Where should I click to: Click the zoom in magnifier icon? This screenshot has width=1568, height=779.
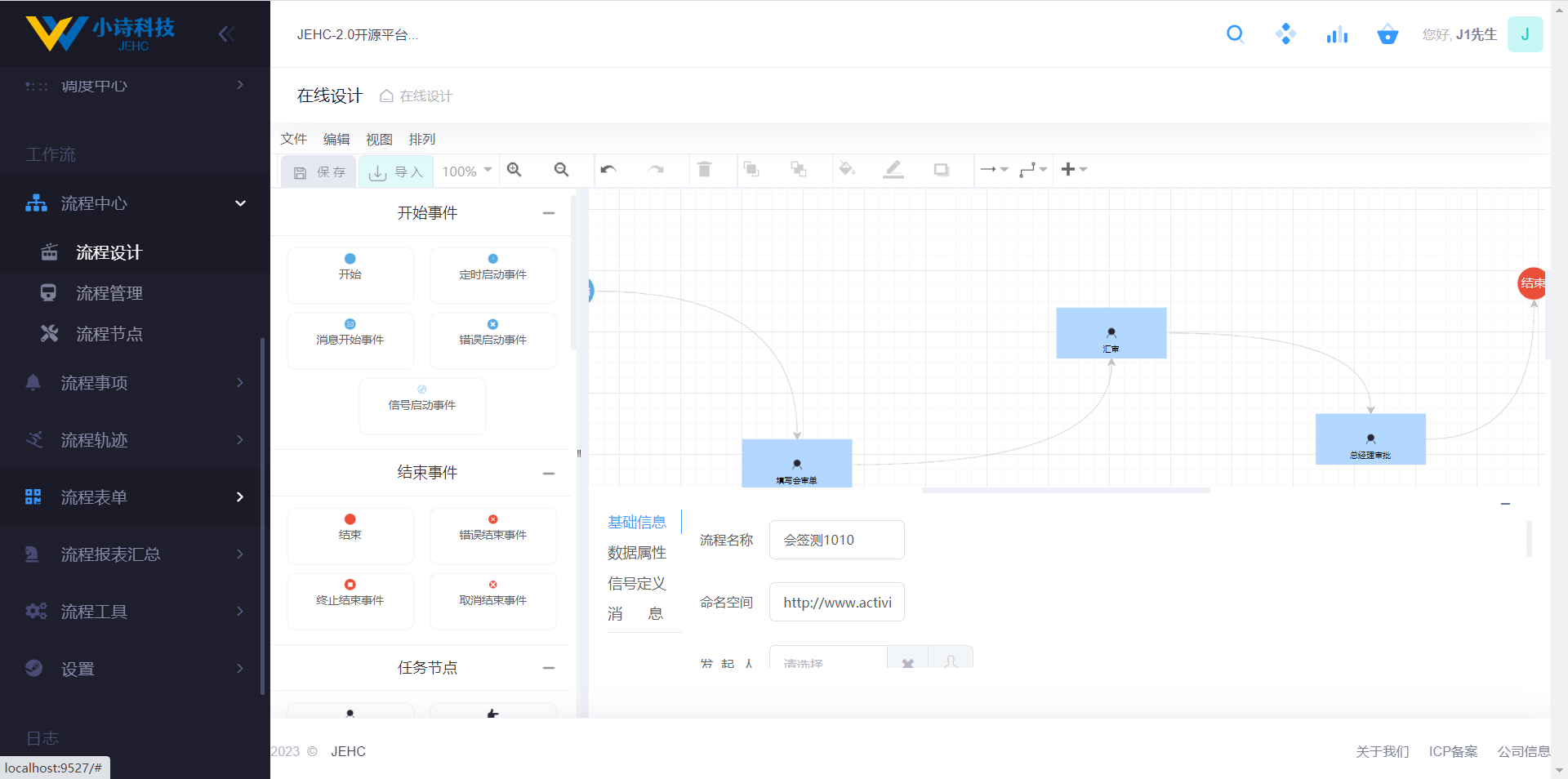tap(514, 170)
